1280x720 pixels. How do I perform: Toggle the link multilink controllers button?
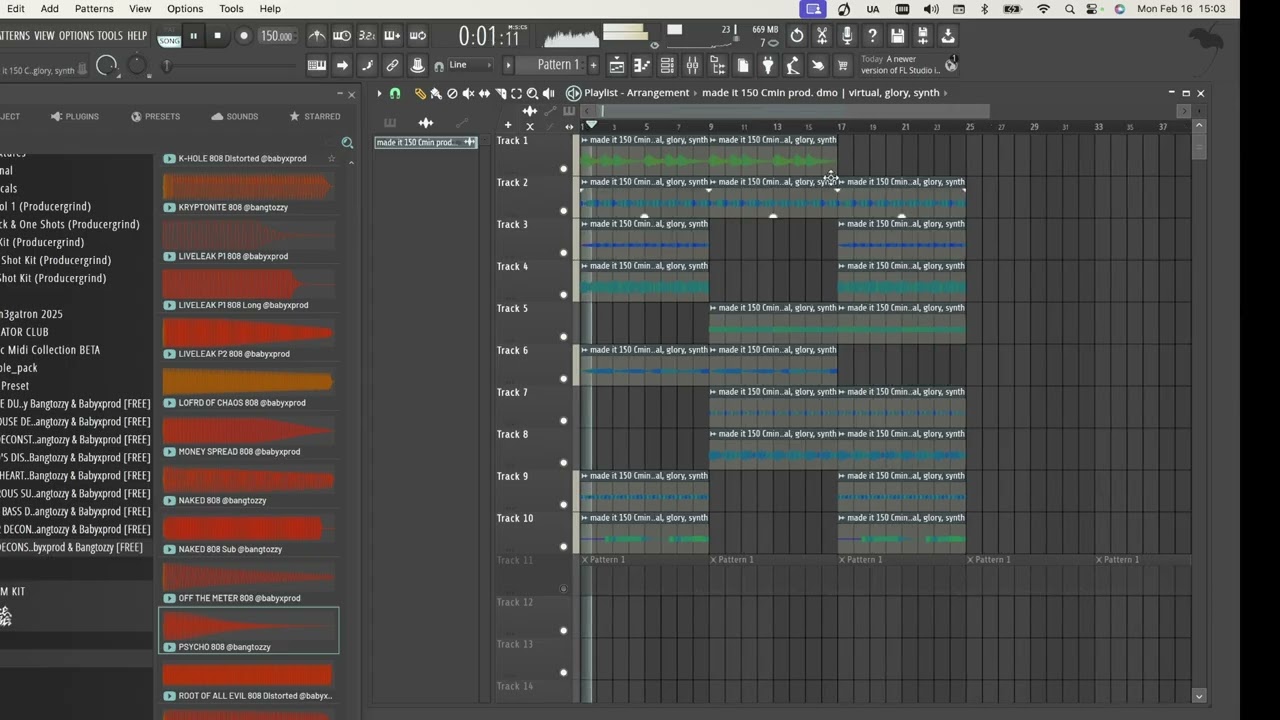pos(392,66)
